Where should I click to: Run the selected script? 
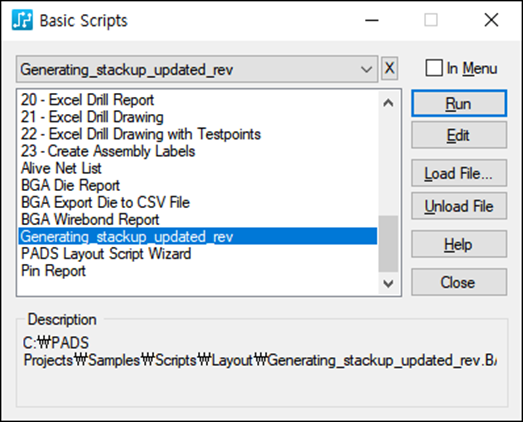(459, 103)
